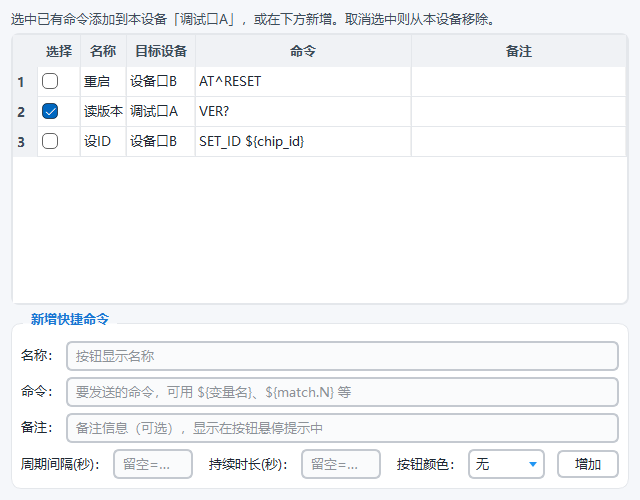
Task: Click the 调试口A target device cell
Action: tap(161, 111)
